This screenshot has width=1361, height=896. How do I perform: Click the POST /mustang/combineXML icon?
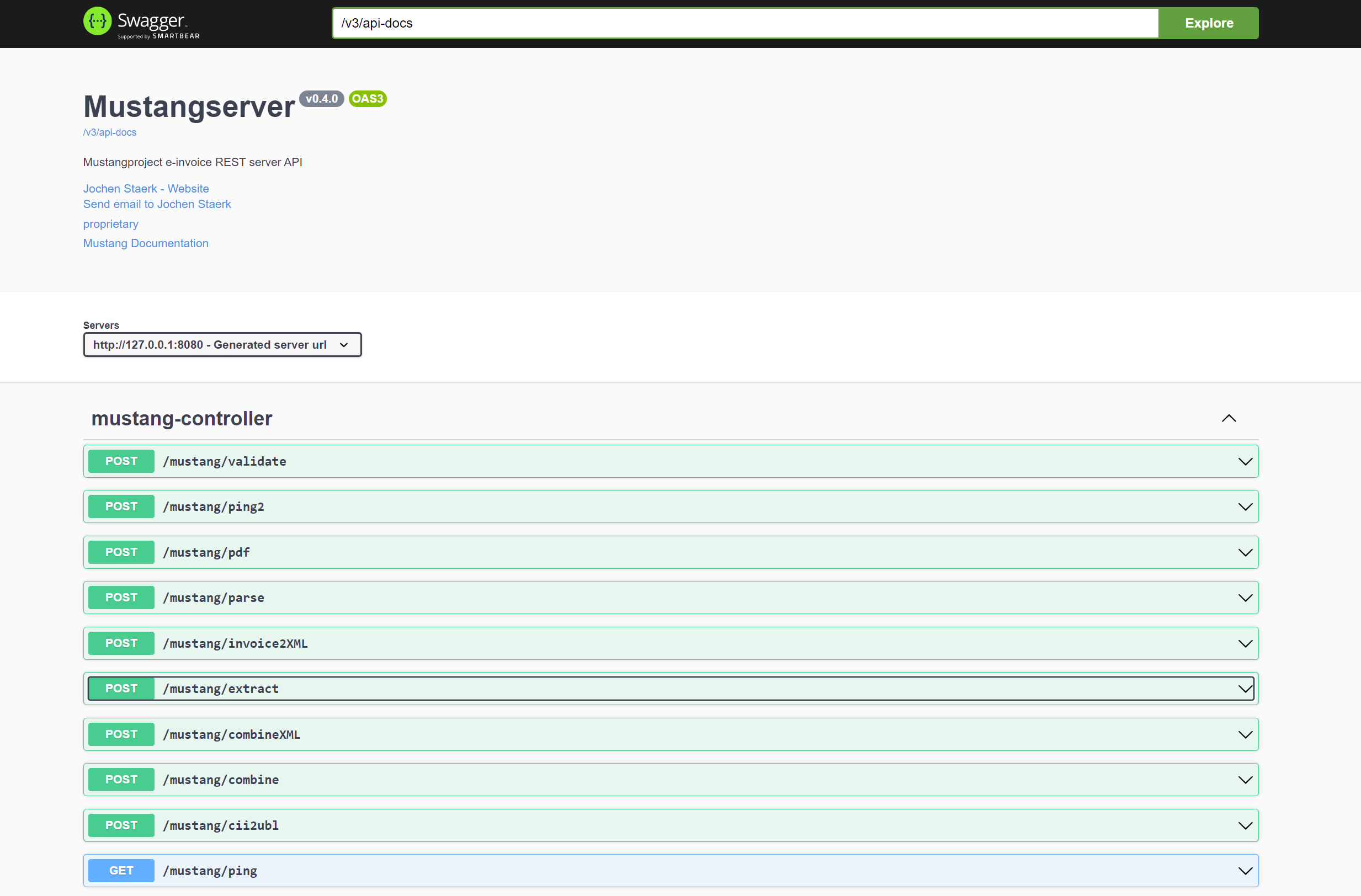click(1246, 734)
